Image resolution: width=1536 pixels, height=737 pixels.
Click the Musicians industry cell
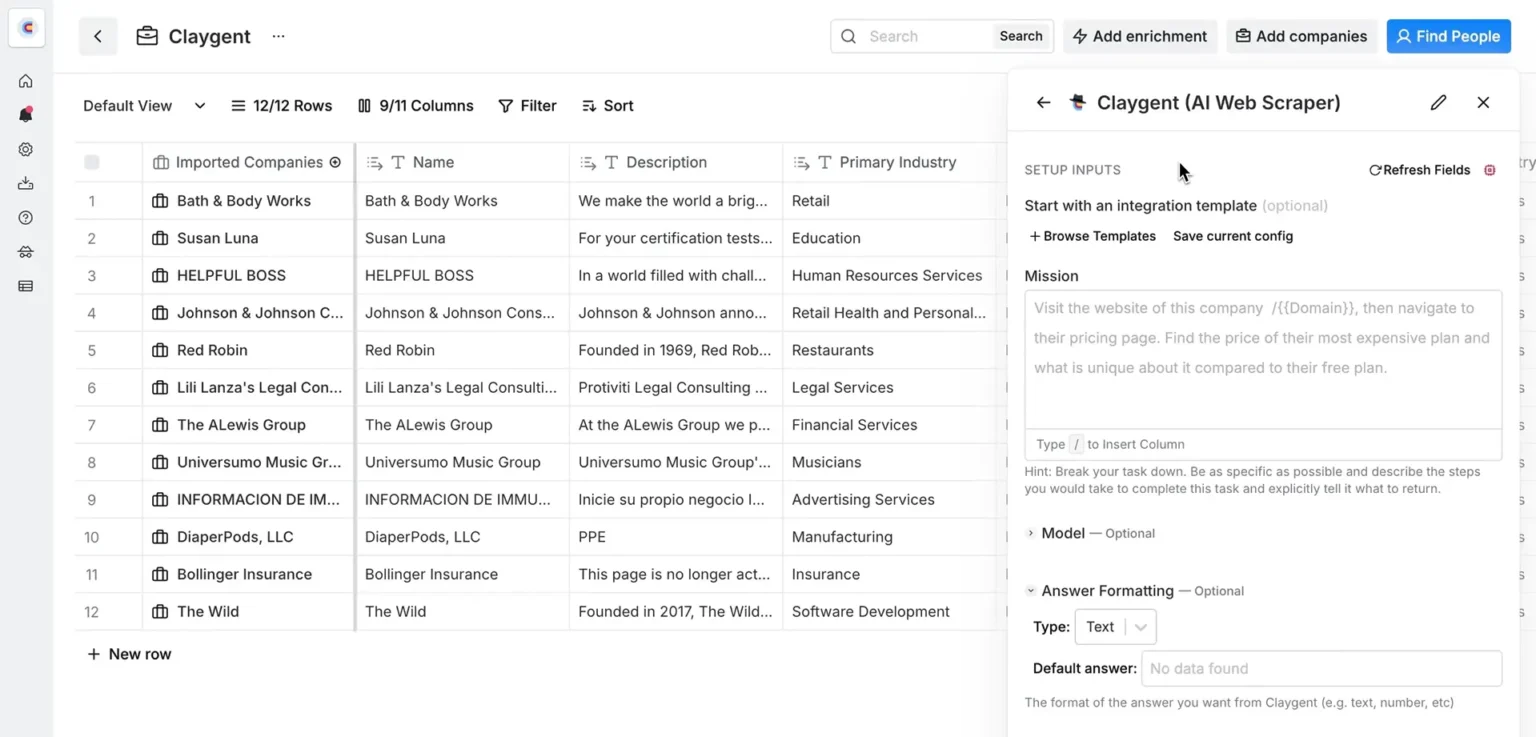[x=889, y=462]
